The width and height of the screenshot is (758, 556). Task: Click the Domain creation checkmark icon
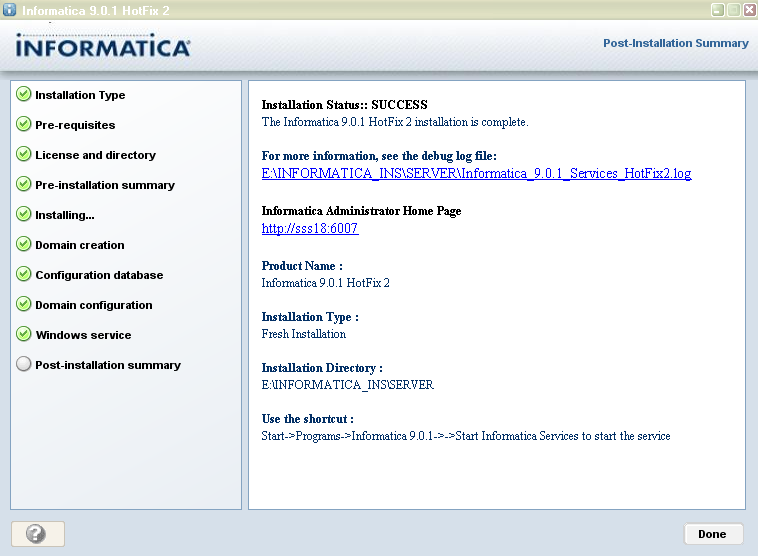pyautogui.click(x=23, y=244)
